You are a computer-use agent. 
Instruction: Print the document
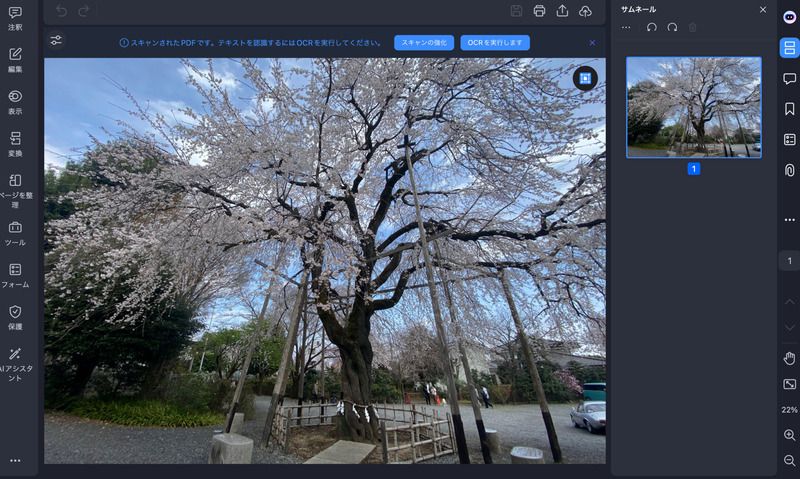click(x=539, y=11)
